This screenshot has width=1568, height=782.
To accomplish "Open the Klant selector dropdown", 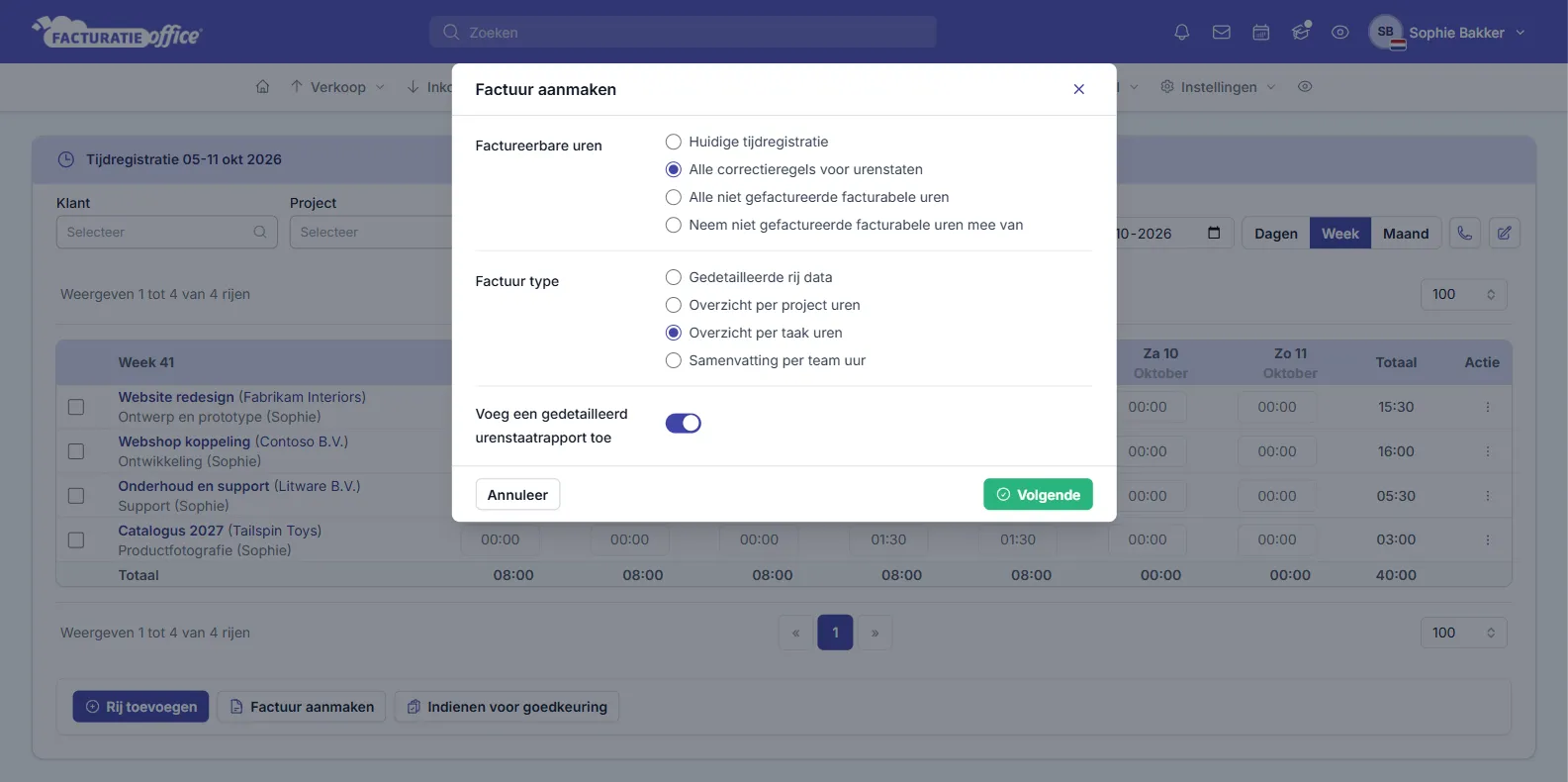I will [x=167, y=233].
